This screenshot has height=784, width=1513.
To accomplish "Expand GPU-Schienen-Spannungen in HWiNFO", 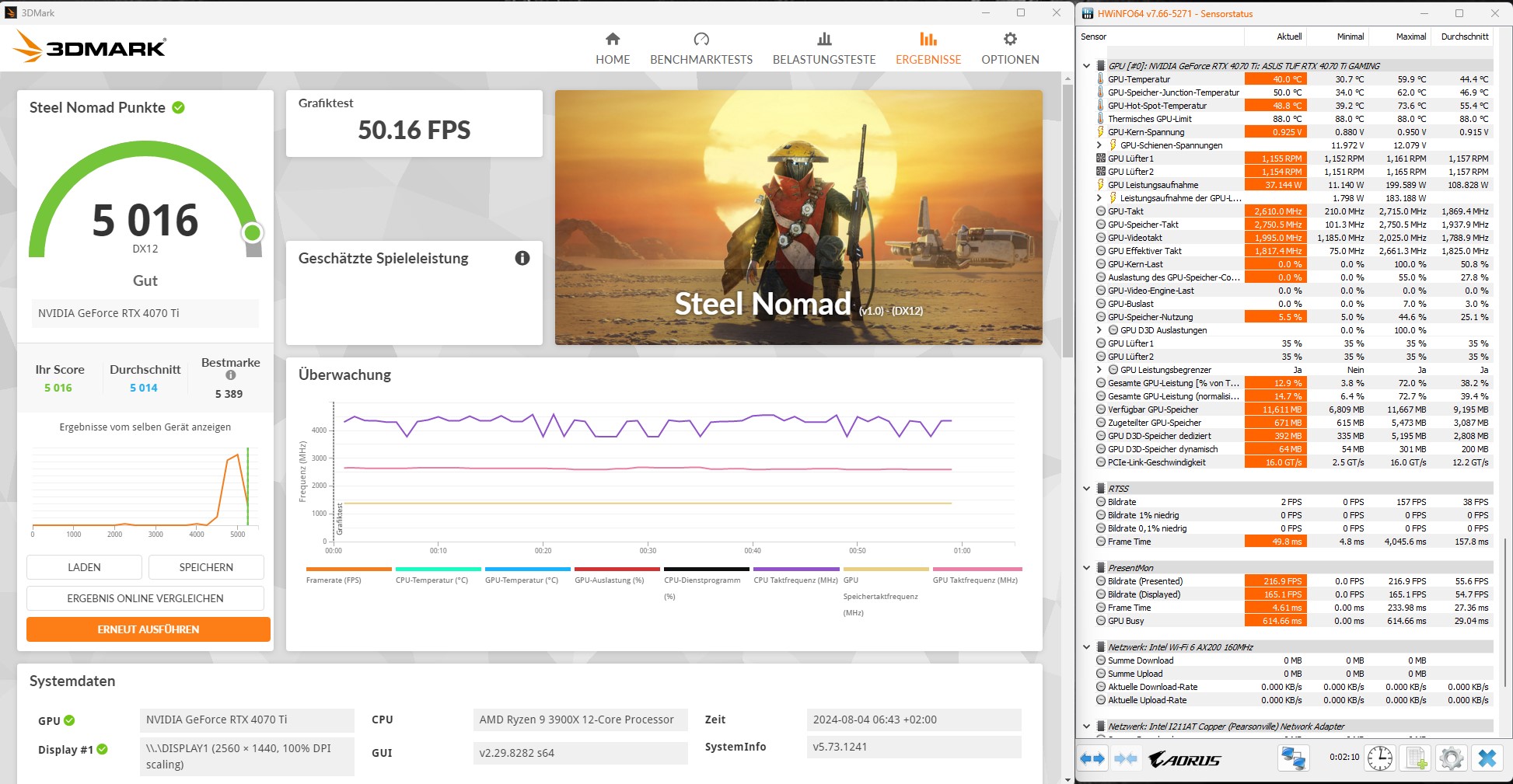I will pos(1099,145).
